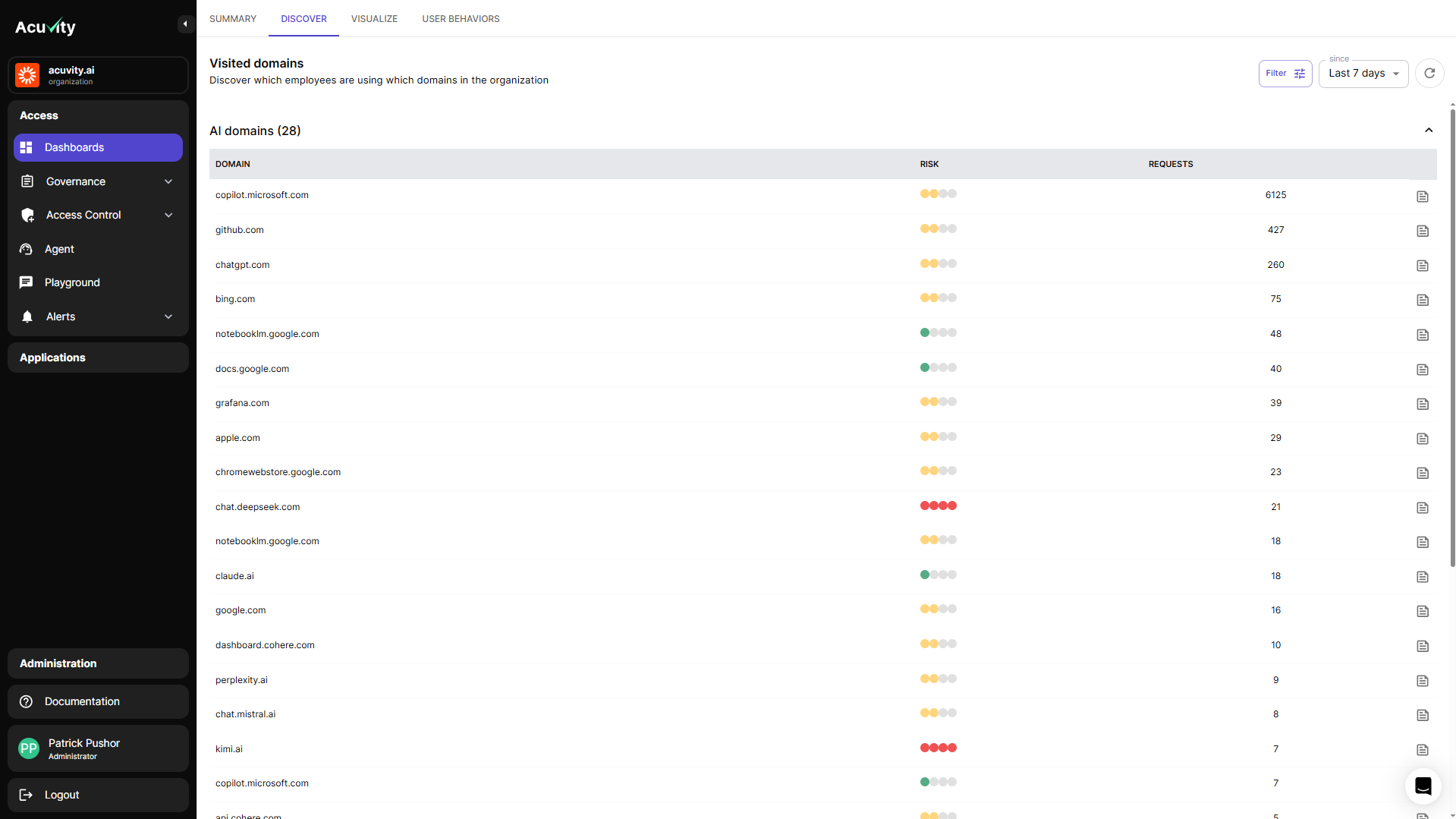The width and height of the screenshot is (1456, 819).
Task: Click the 6125 requests value
Action: [x=1275, y=195]
